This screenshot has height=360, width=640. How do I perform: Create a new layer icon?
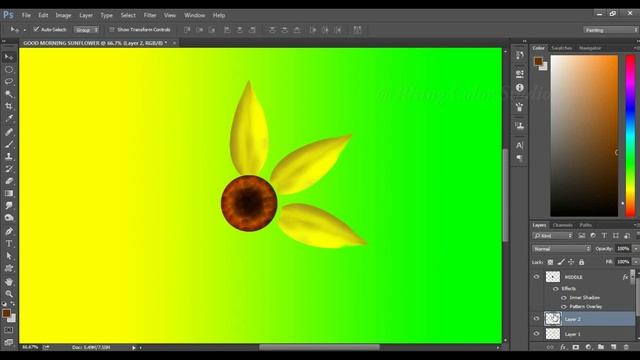pos(613,347)
